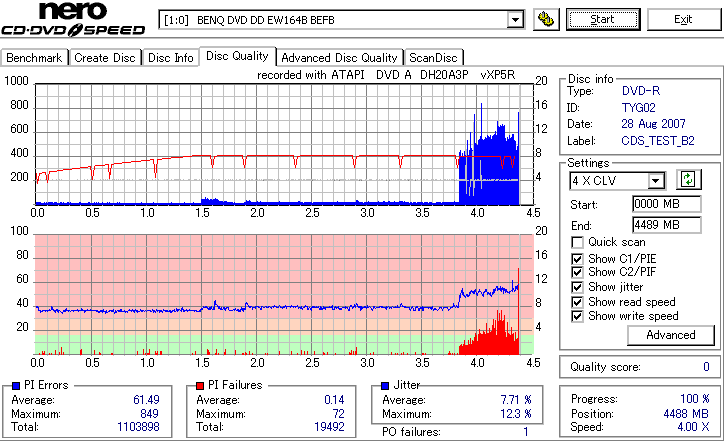Click the Jitter average 7.71 %
Screen dimensions: 724x441
516,400
